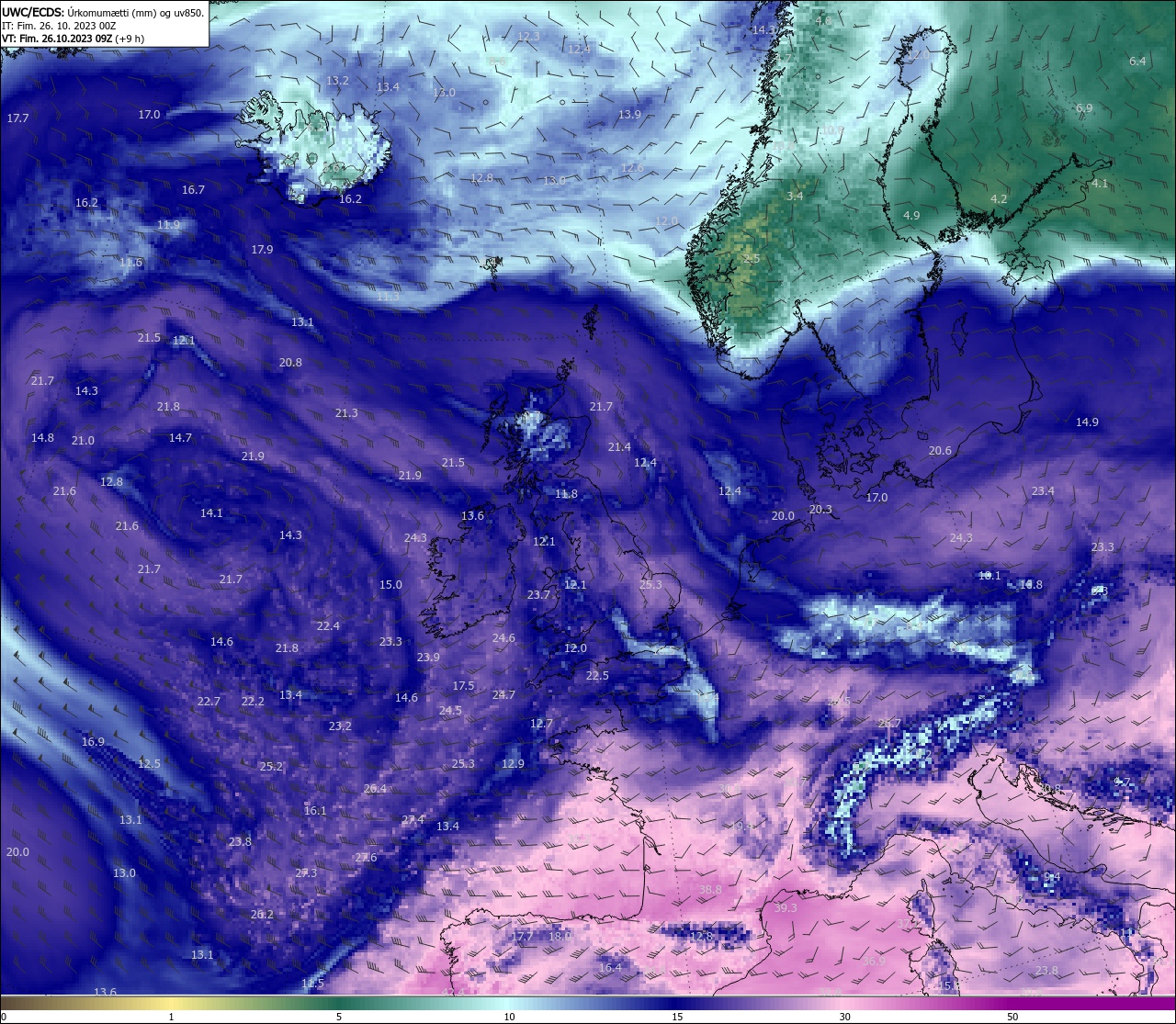1176x1024 pixels.
Task: Click the value 13.2 north of Iceland
Action: pos(338,81)
